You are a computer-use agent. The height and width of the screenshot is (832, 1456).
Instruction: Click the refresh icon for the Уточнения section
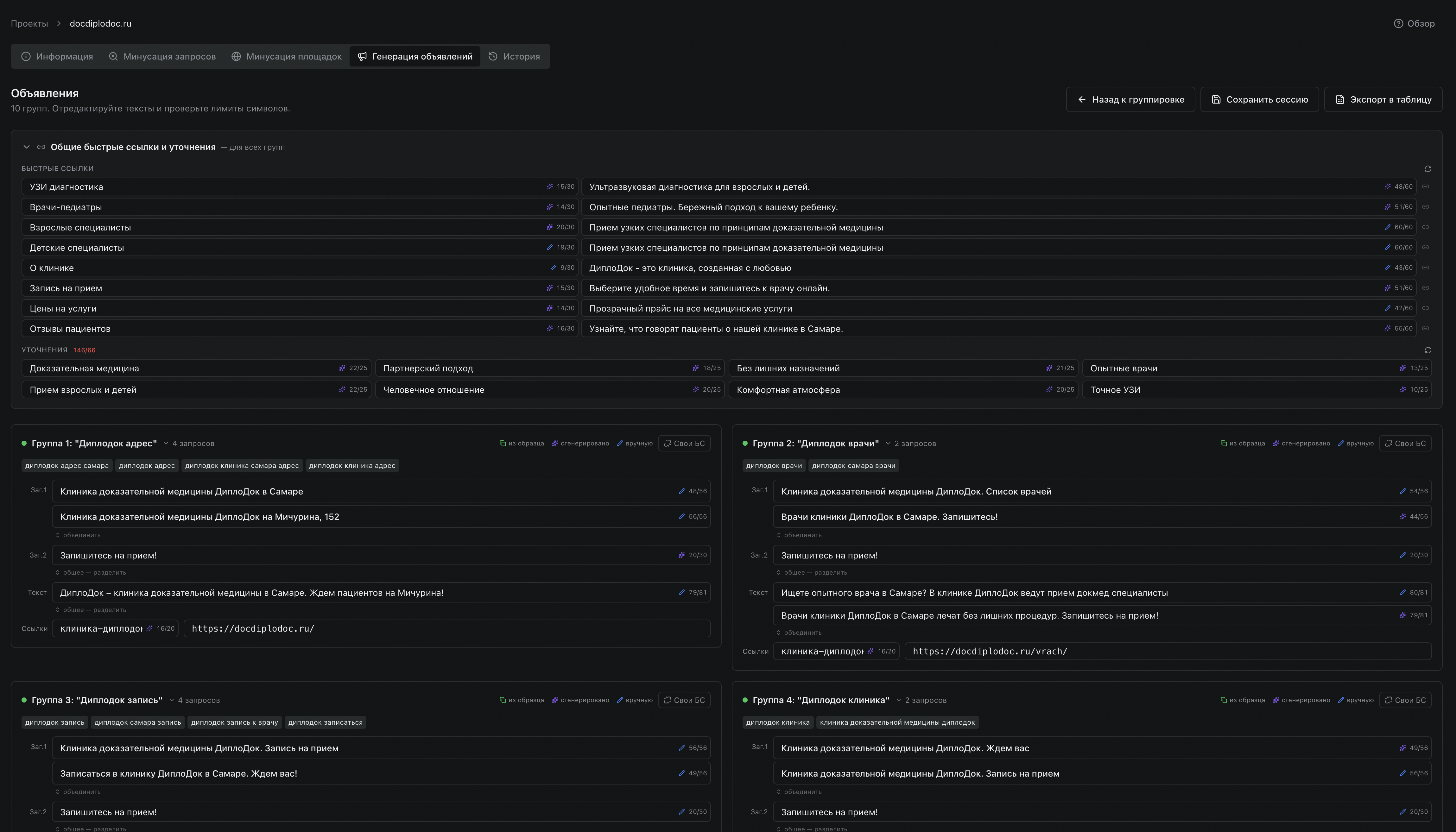click(x=1428, y=350)
